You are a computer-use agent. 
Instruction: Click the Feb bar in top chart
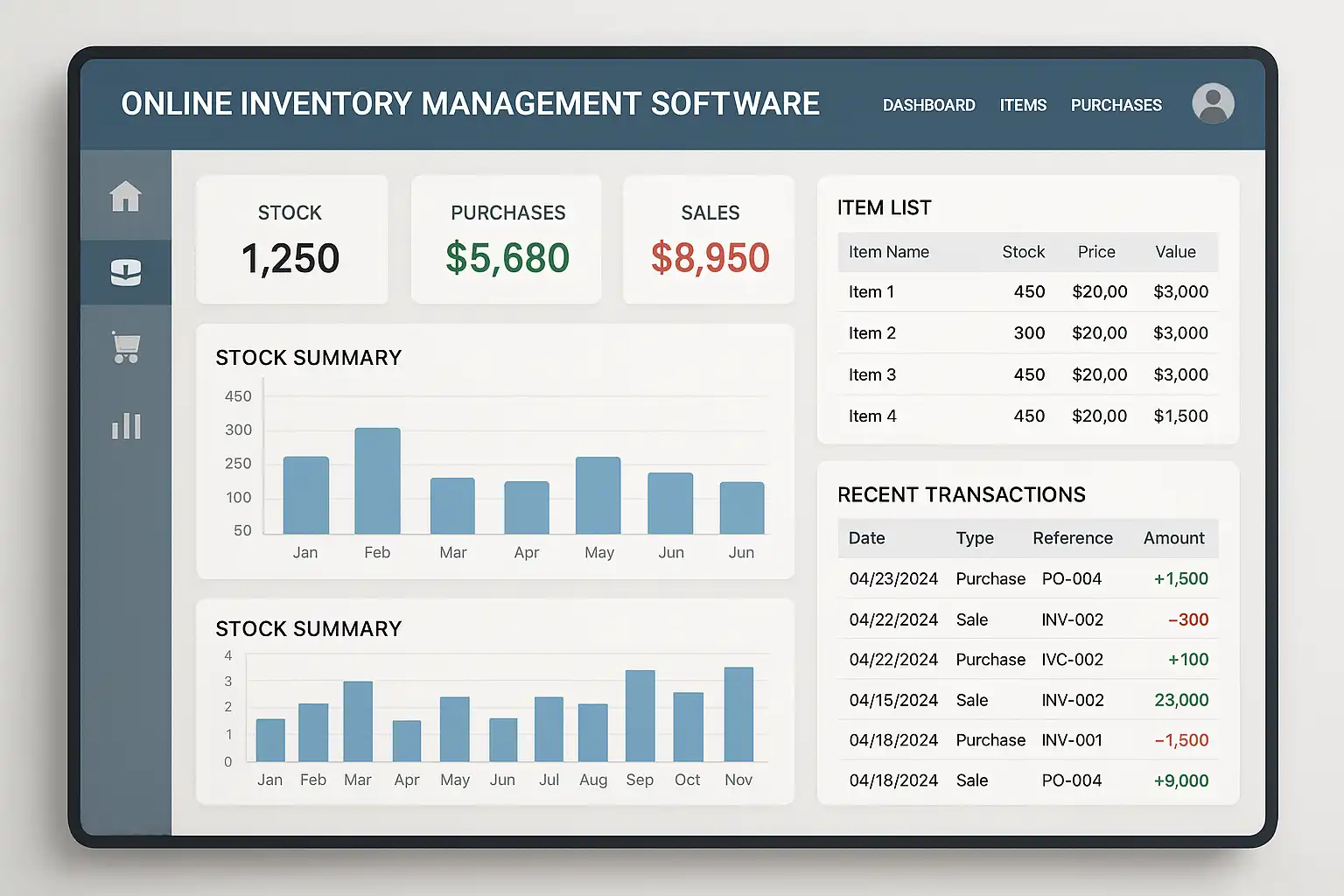tap(377, 480)
